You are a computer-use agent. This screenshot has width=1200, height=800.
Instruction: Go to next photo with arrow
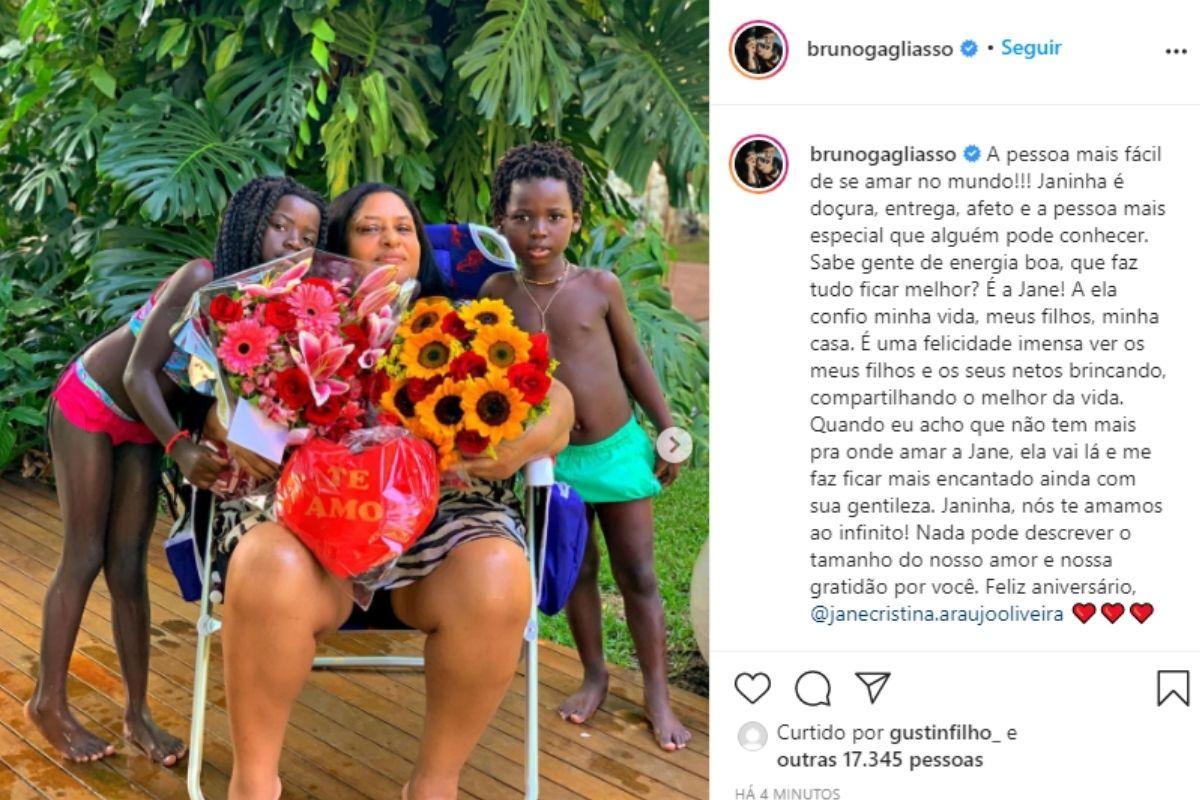pyautogui.click(x=675, y=445)
